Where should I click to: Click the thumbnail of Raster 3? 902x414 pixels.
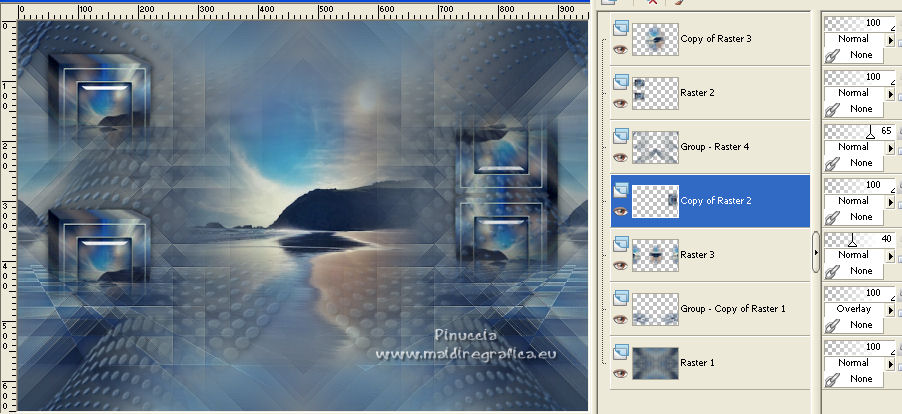coord(655,255)
